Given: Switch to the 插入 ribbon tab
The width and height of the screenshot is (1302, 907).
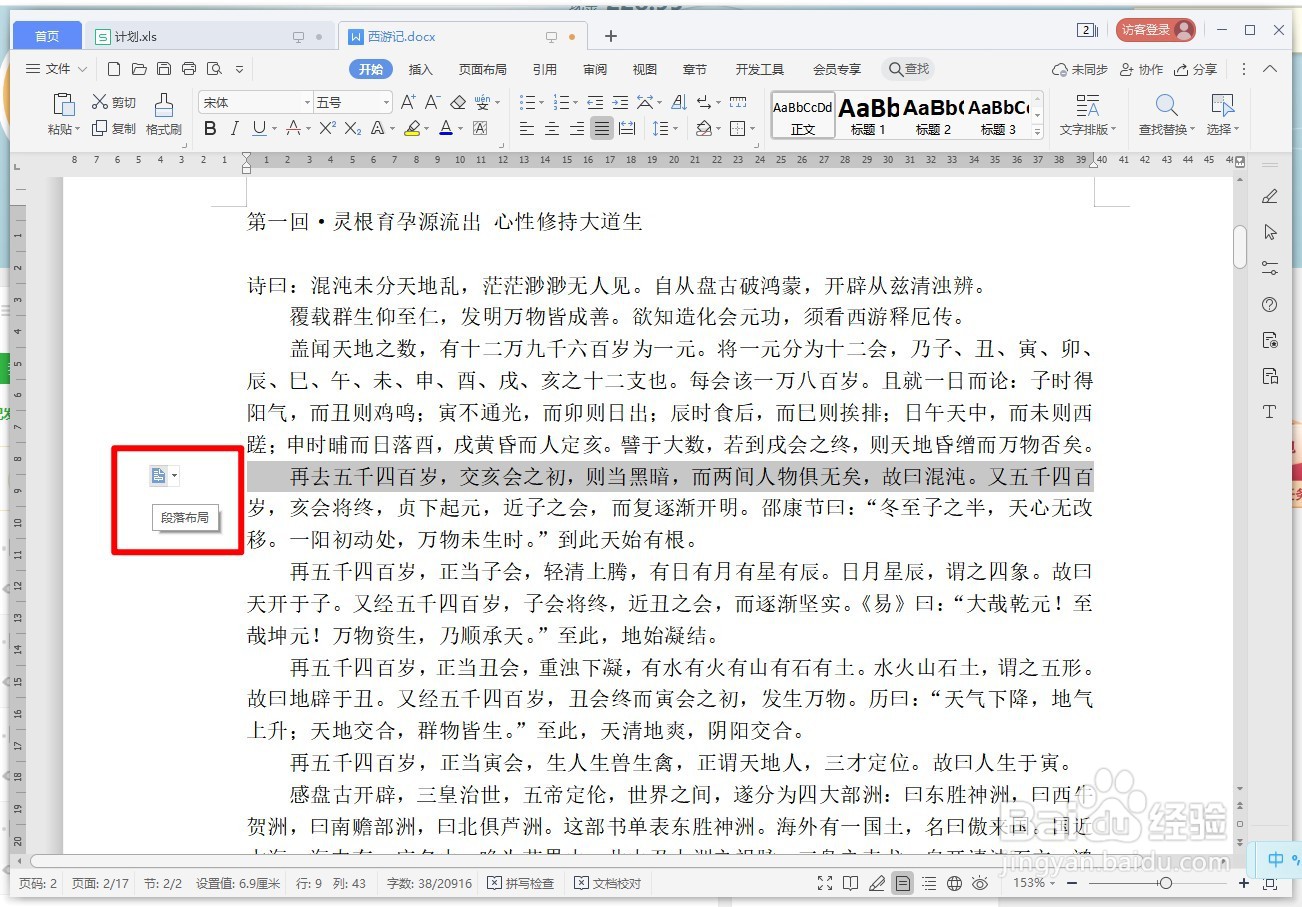Looking at the screenshot, I should coord(419,69).
